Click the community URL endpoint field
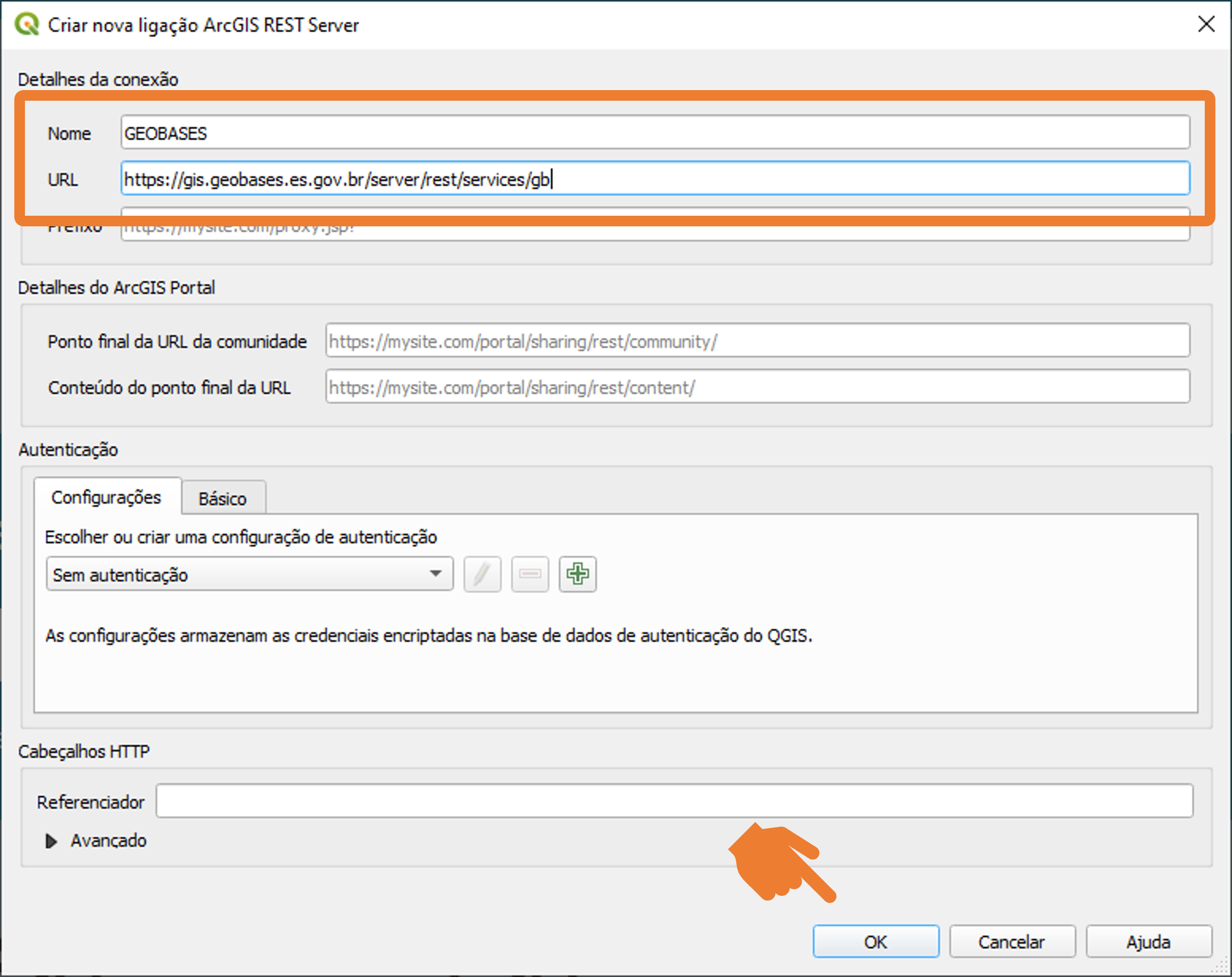This screenshot has width=1232, height=977. [x=757, y=341]
